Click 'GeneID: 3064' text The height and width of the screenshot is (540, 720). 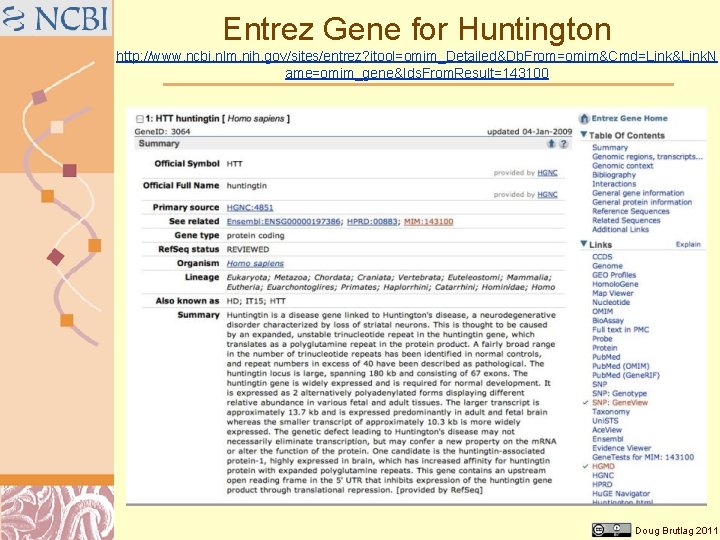point(162,132)
